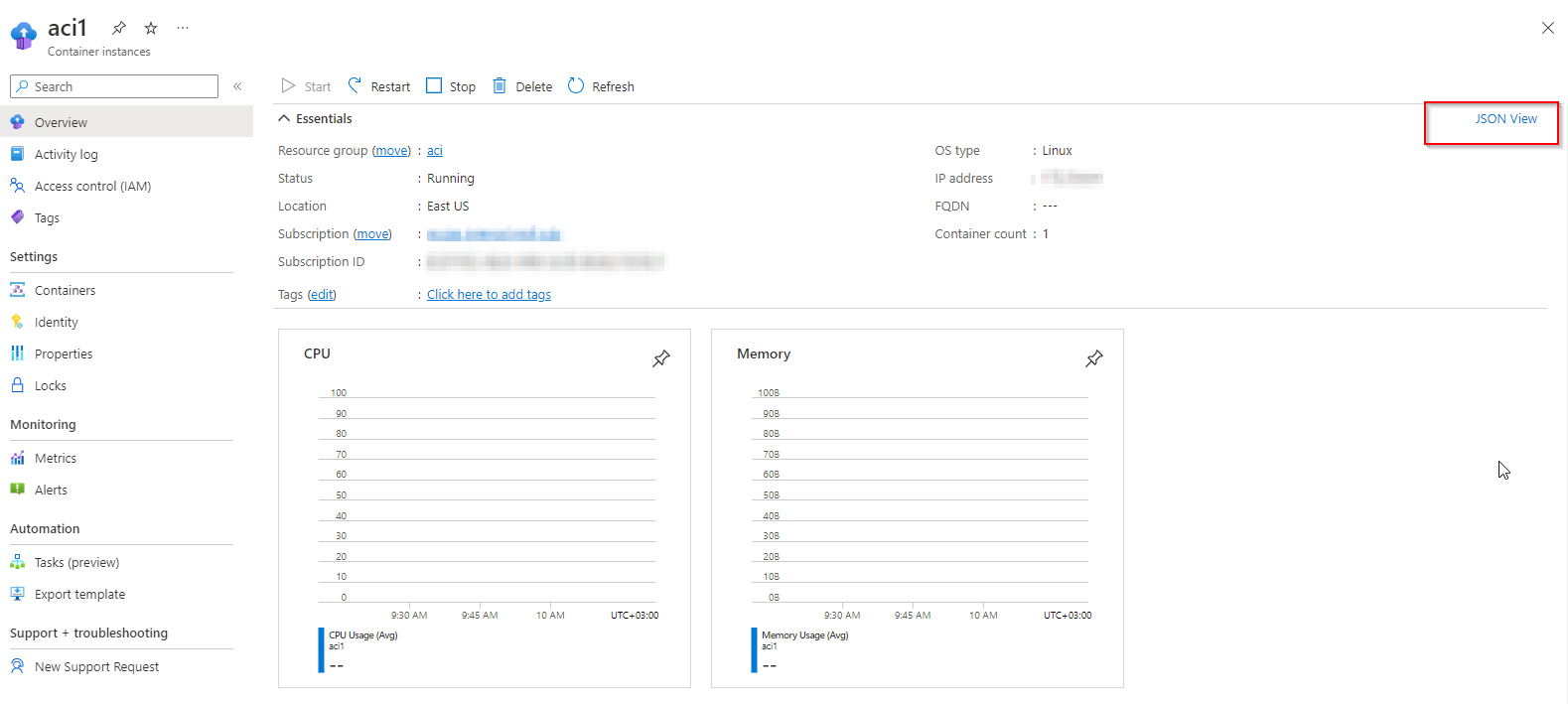Click the CPU Usage (Avg) legend entry
Screen dimensions: 1568x704
pos(363,635)
